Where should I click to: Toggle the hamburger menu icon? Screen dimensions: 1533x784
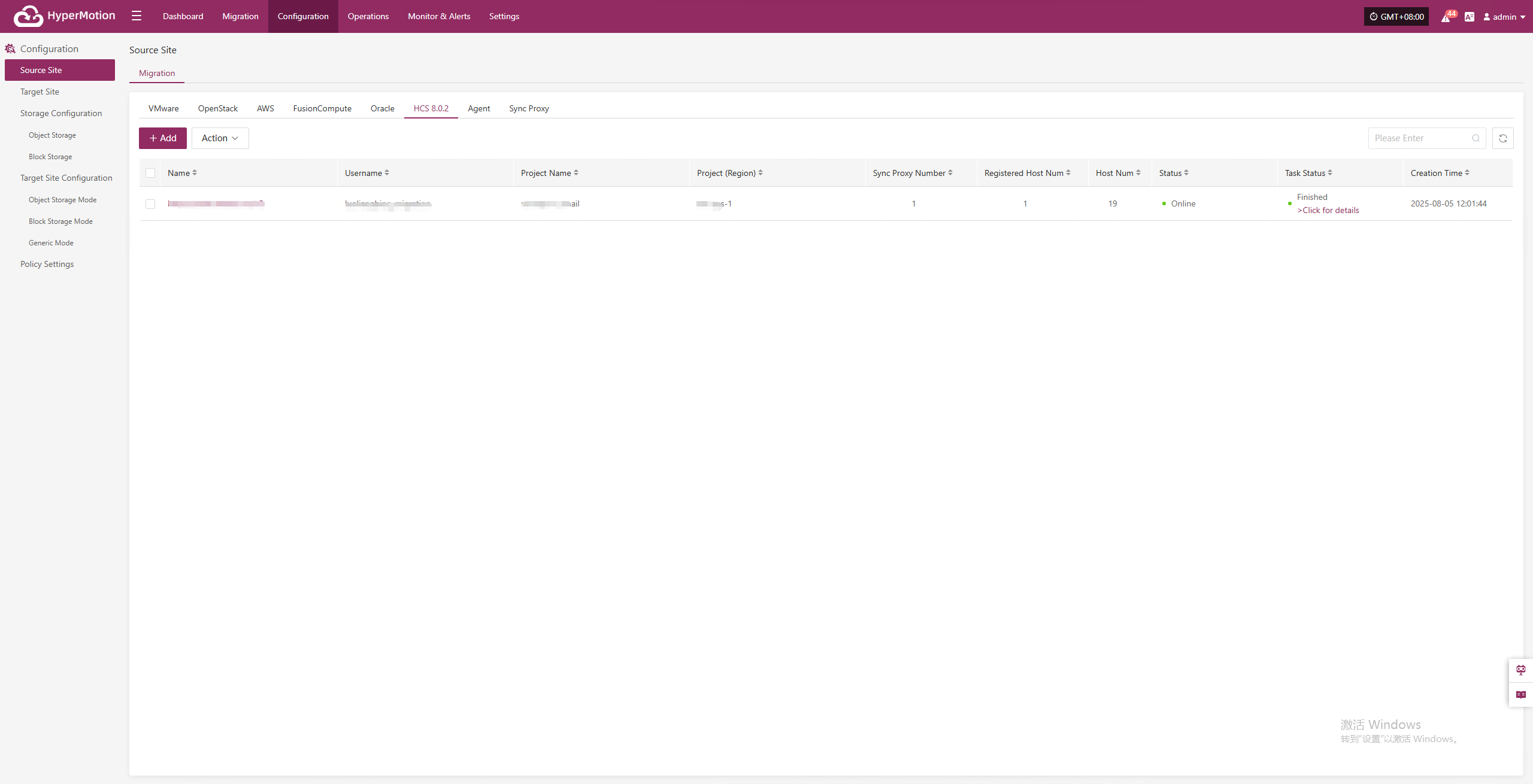coord(137,16)
